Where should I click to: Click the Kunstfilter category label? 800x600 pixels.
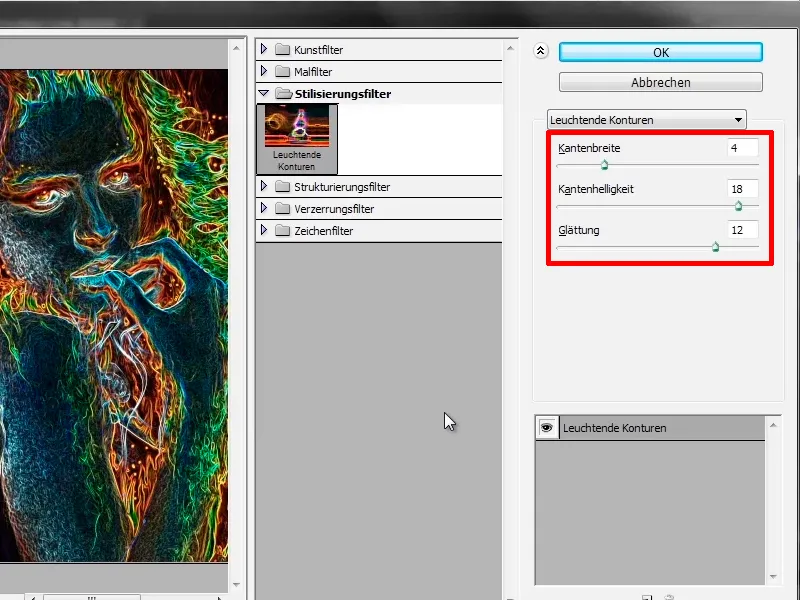coord(318,50)
